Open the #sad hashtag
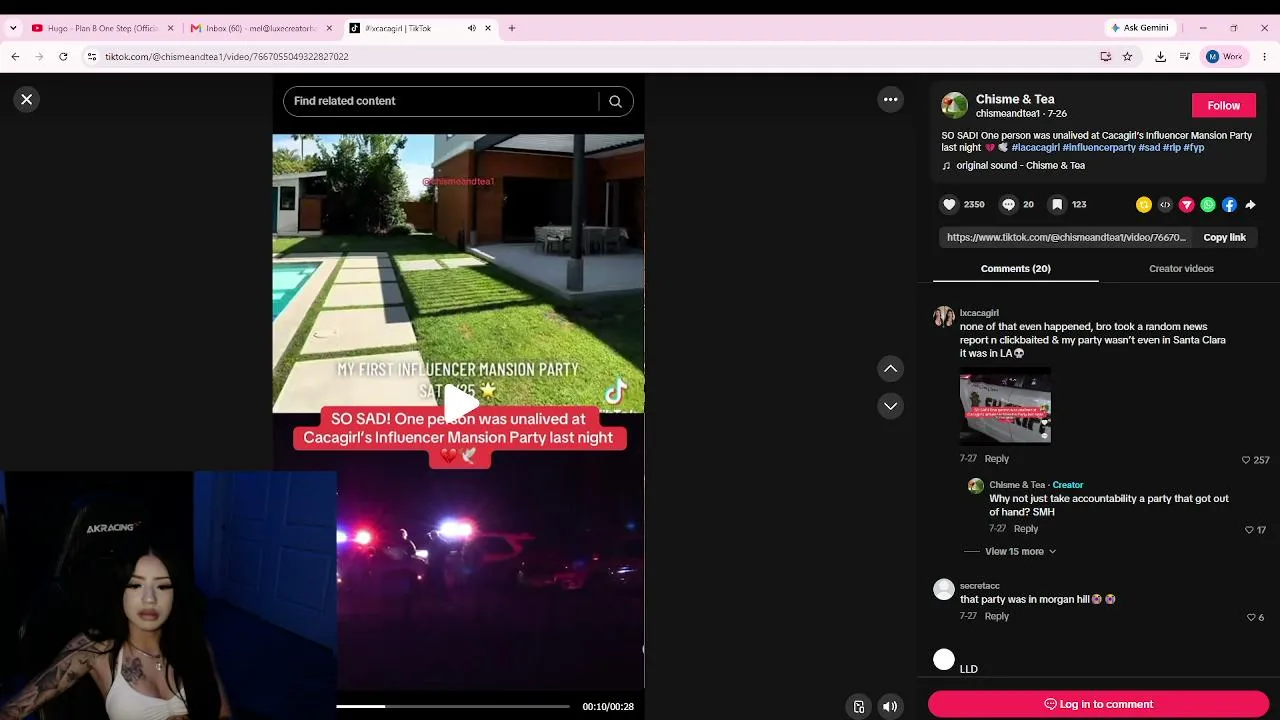1280x720 pixels. [x=1149, y=148]
